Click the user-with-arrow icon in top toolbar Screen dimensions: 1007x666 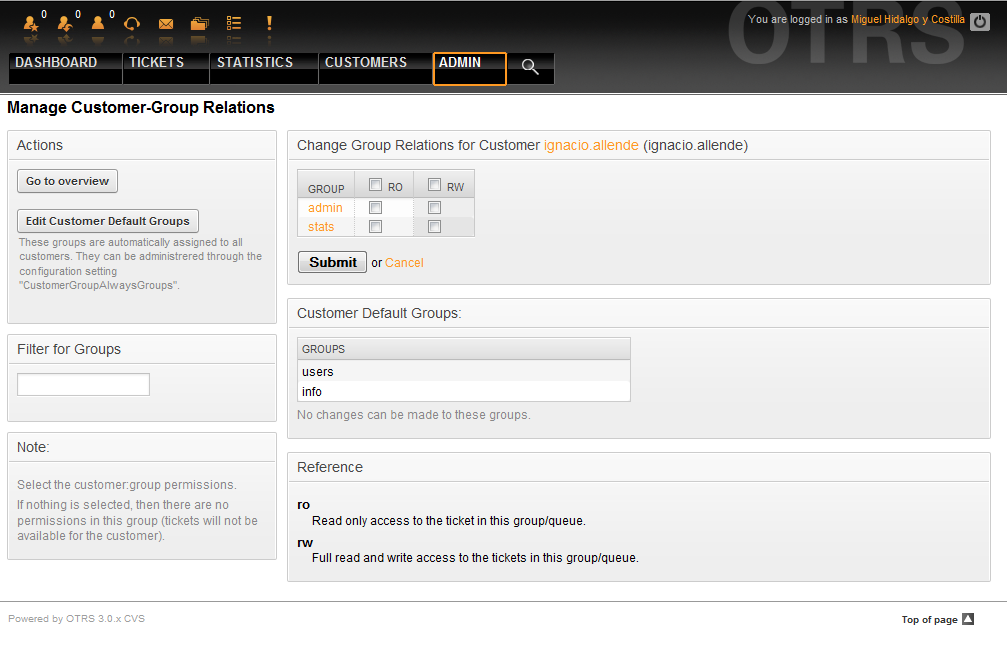coord(64,23)
